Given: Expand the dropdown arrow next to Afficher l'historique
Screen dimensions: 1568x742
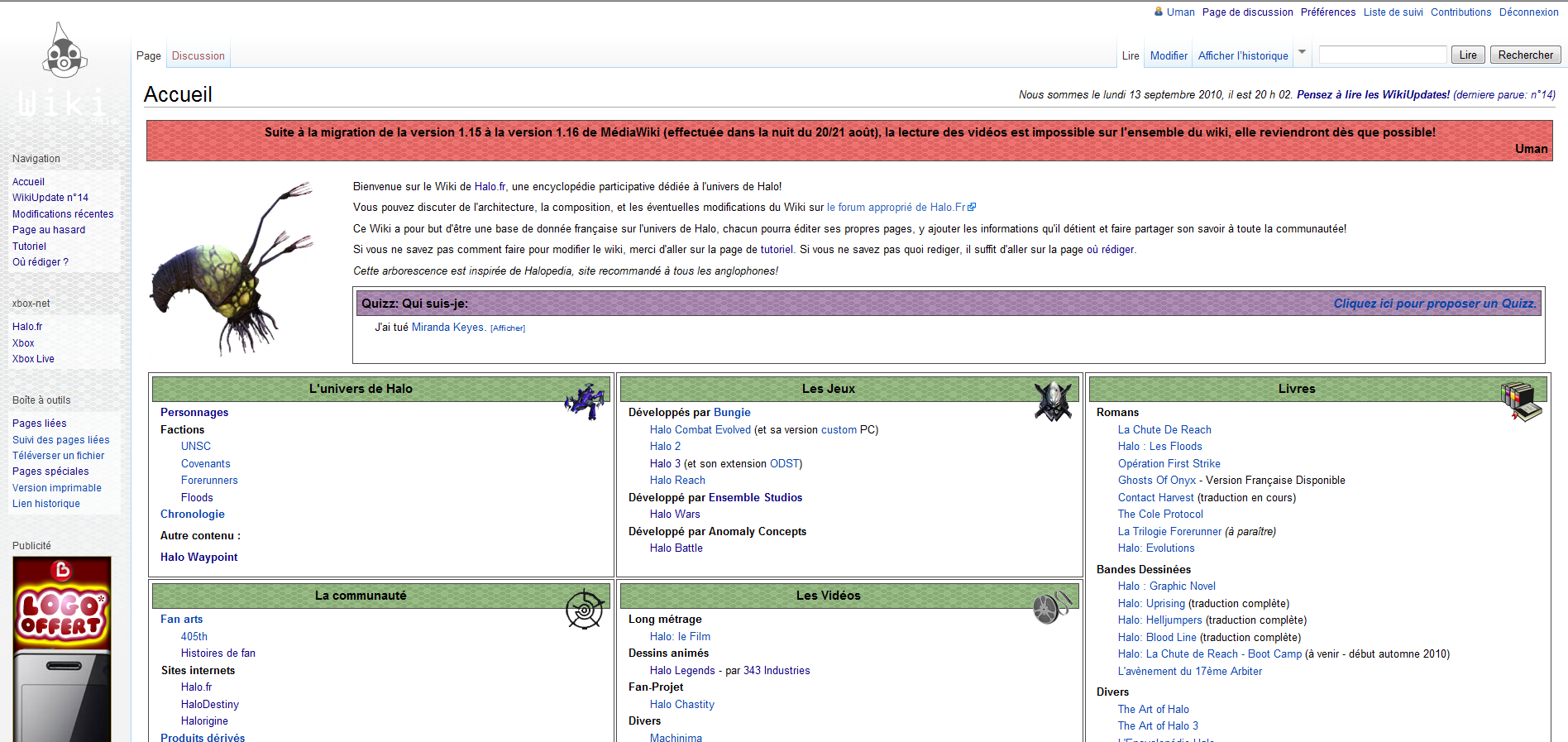Looking at the screenshot, I should pyautogui.click(x=1303, y=52).
